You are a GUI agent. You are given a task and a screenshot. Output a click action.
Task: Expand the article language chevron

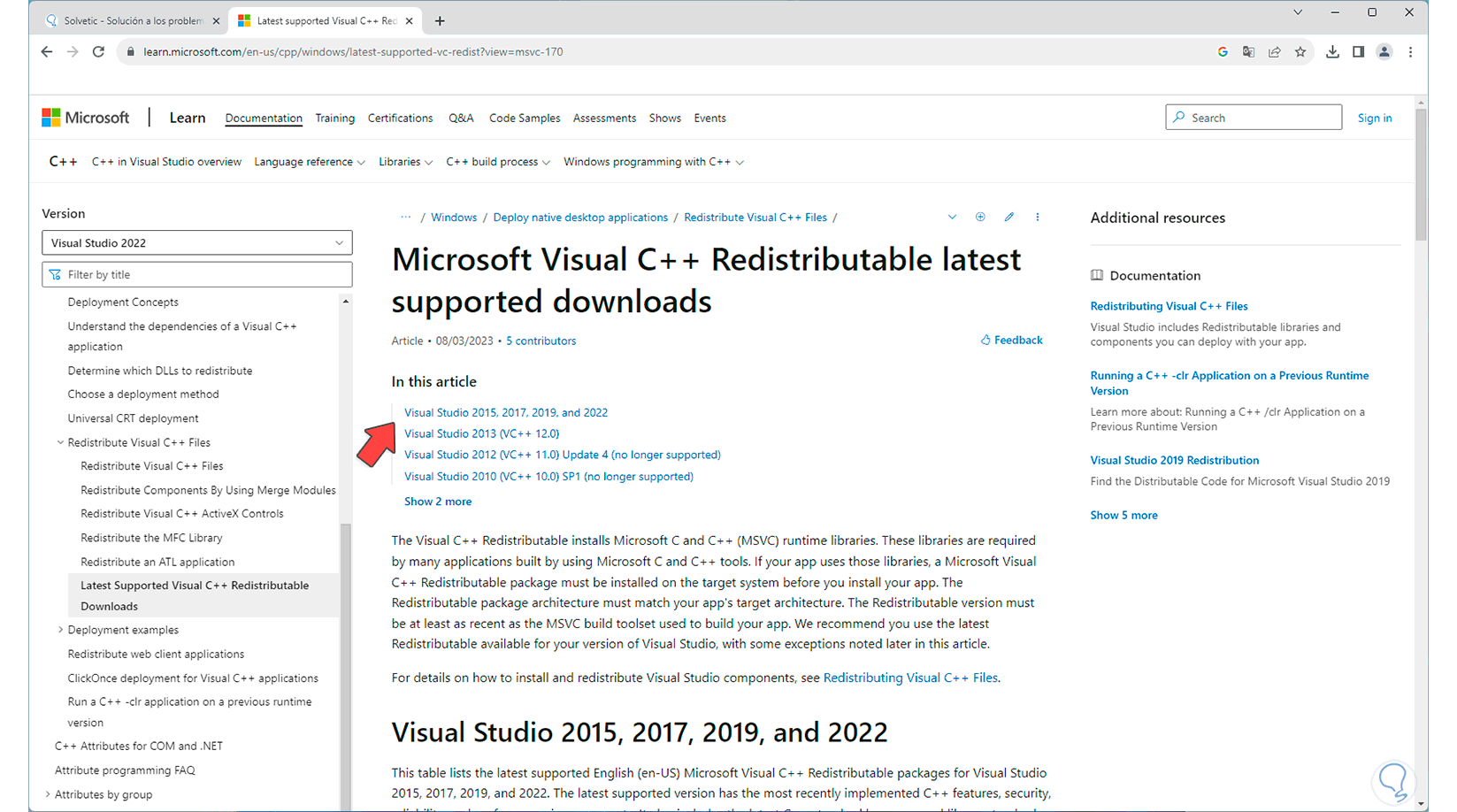952,217
